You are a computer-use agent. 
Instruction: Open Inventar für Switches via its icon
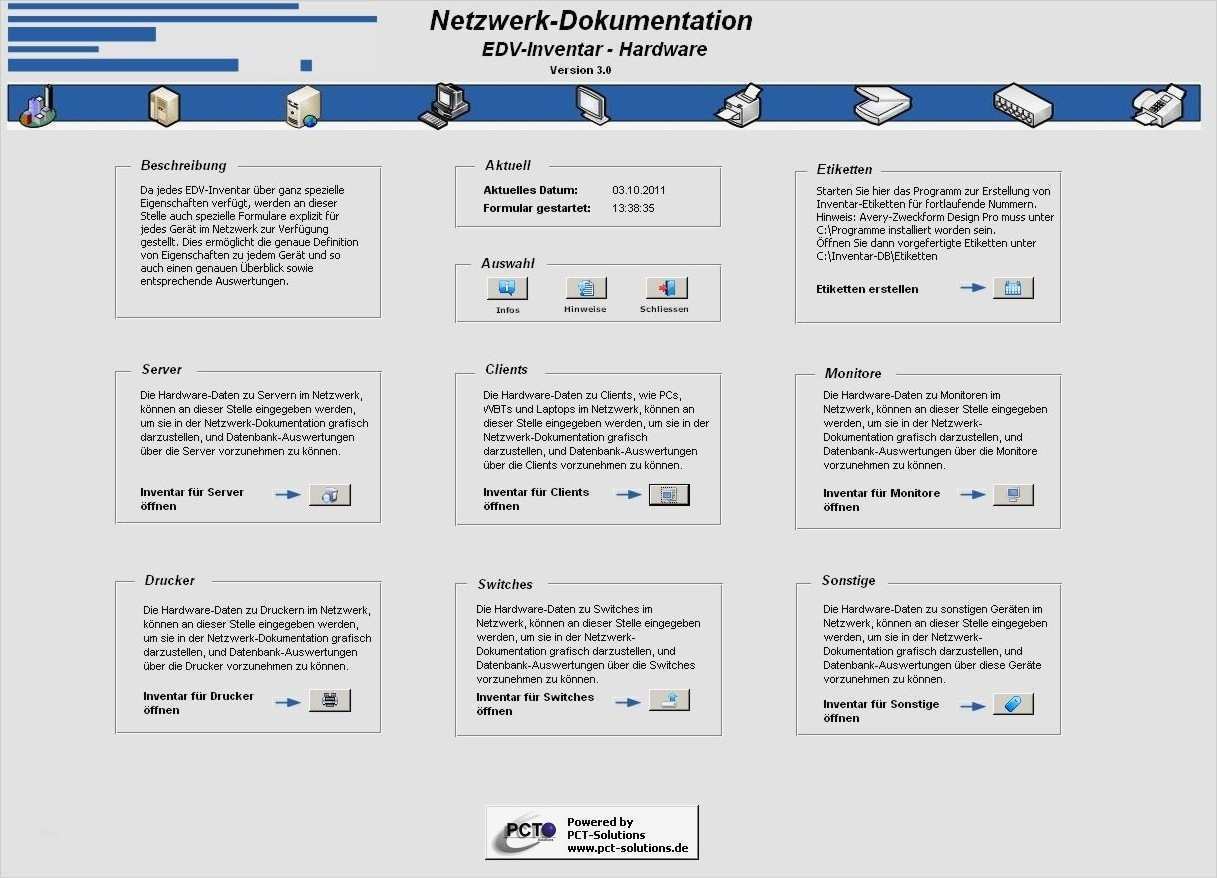pos(669,700)
